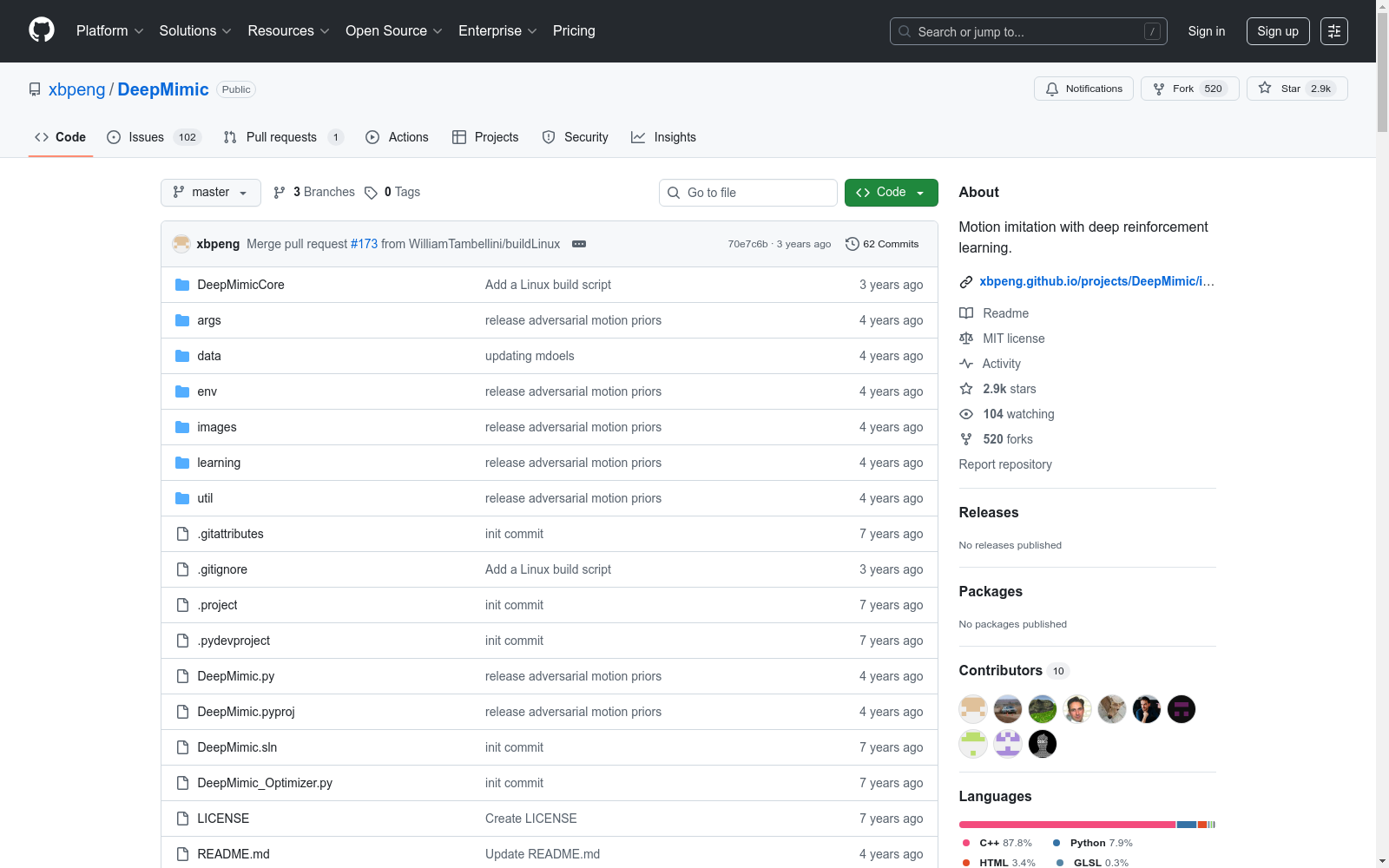The height and width of the screenshot is (868, 1389).
Task: Open the DeepMimic.pyproj file
Action: click(x=246, y=712)
